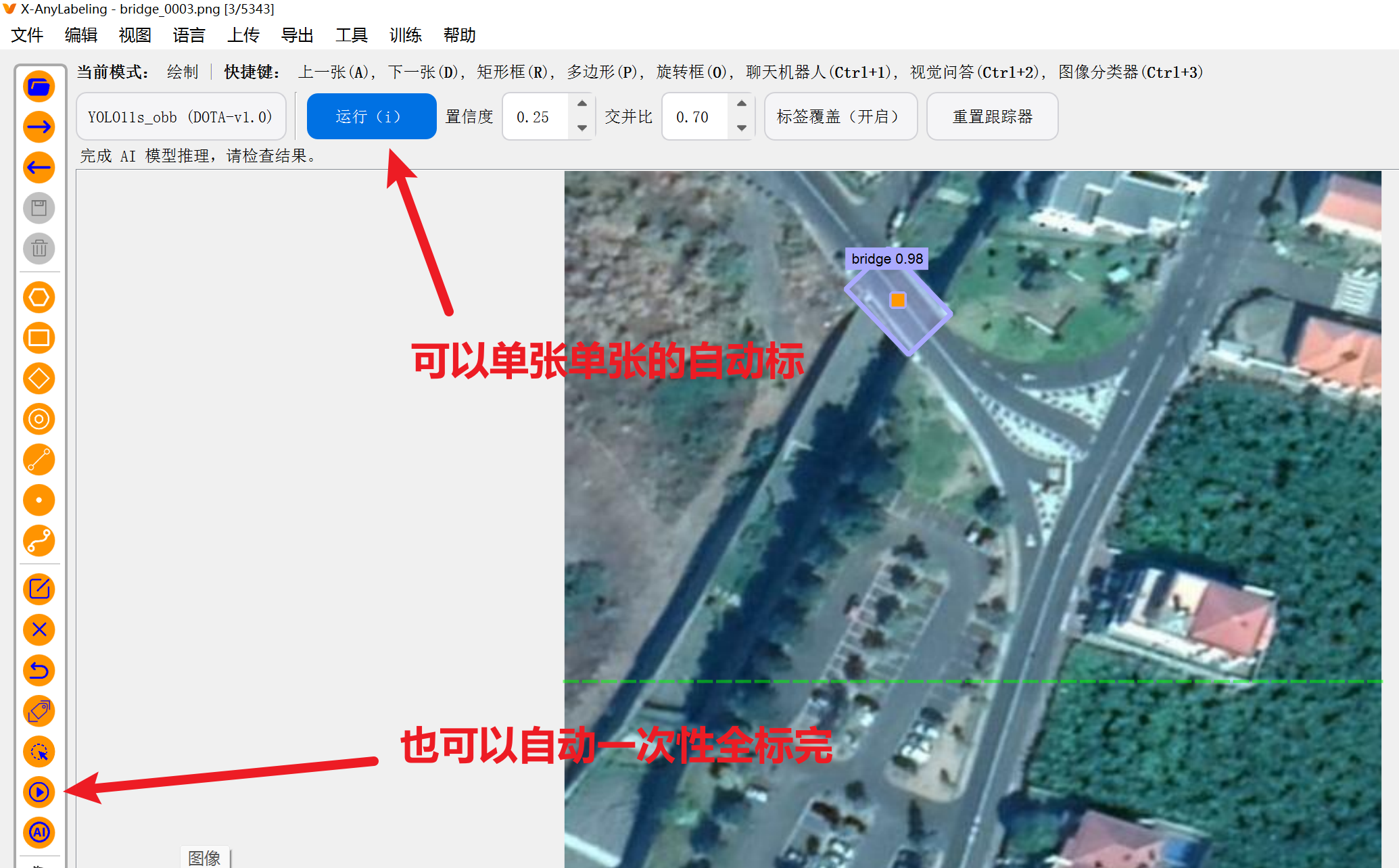1399x868 pixels.
Task: Open the AI auto-labeling icon
Action: pos(39,832)
